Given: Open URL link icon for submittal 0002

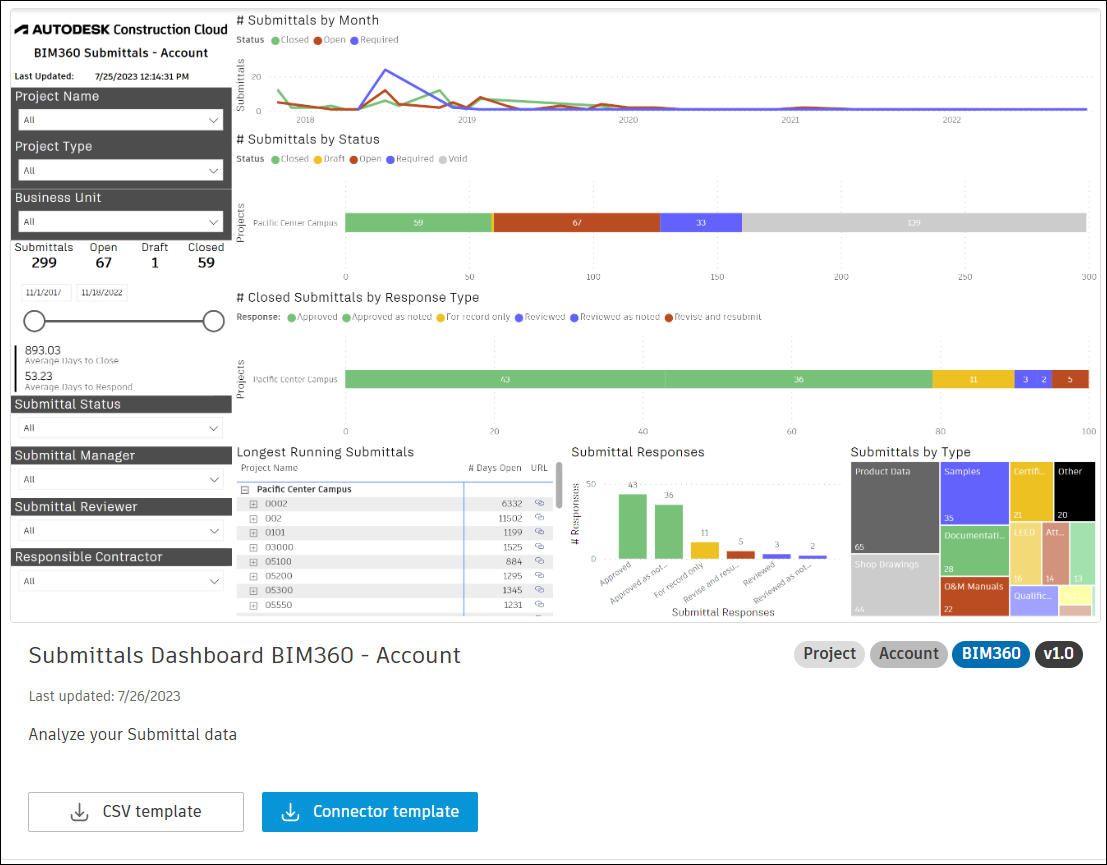Looking at the screenshot, I should [x=539, y=503].
